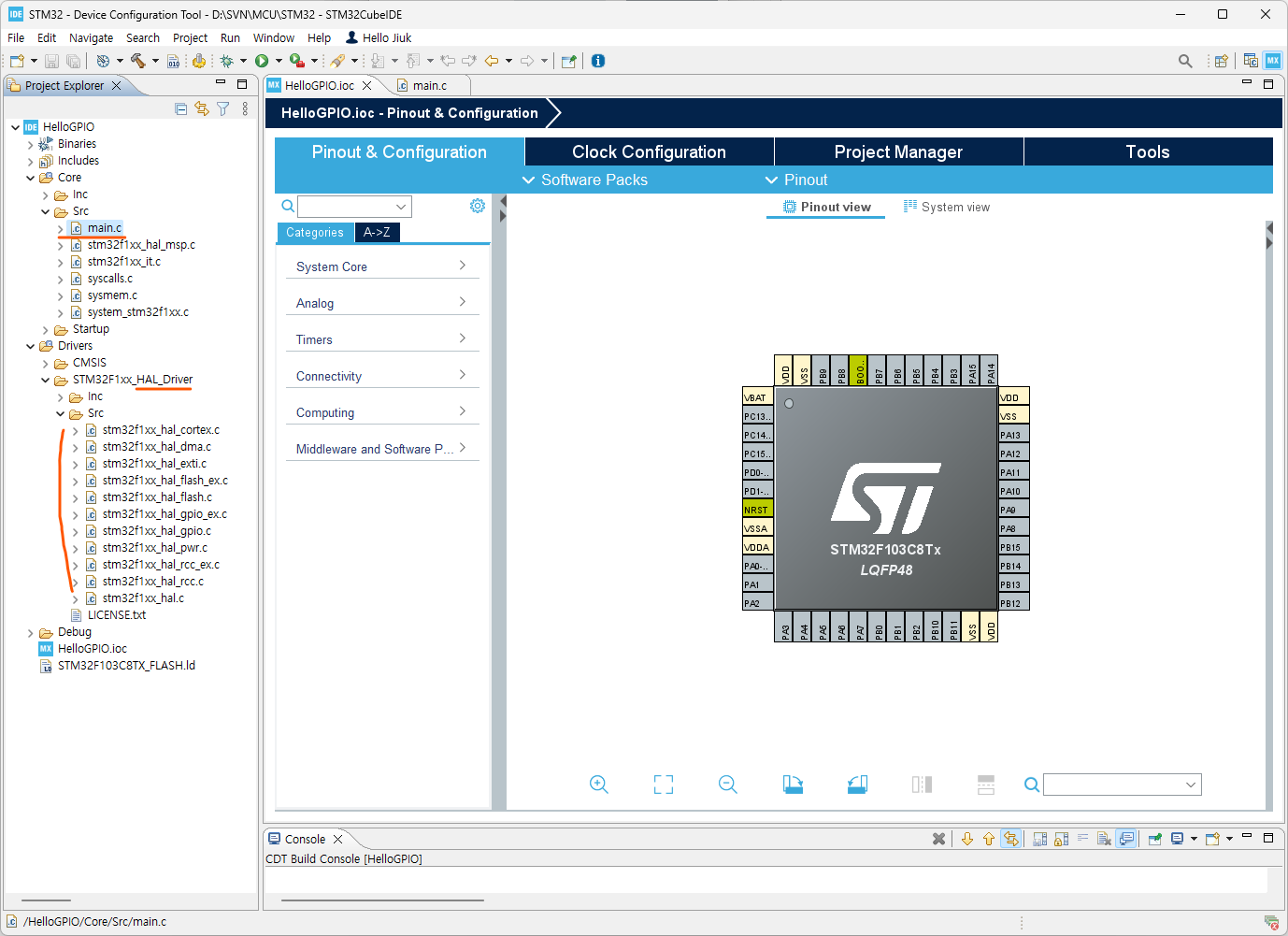This screenshot has height=936, width=1288.
Task: Rotate the chip counter-clockwise icon
Action: (857, 785)
